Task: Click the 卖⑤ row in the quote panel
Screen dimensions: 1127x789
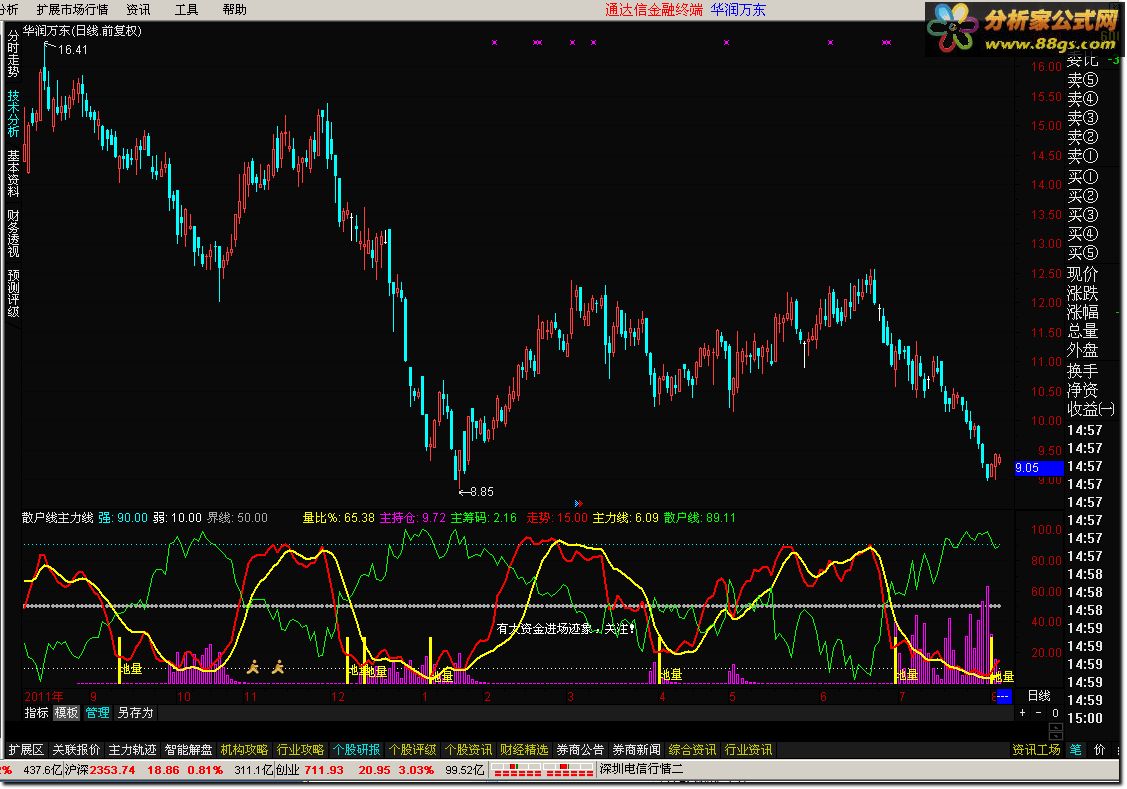Action: coord(1082,80)
